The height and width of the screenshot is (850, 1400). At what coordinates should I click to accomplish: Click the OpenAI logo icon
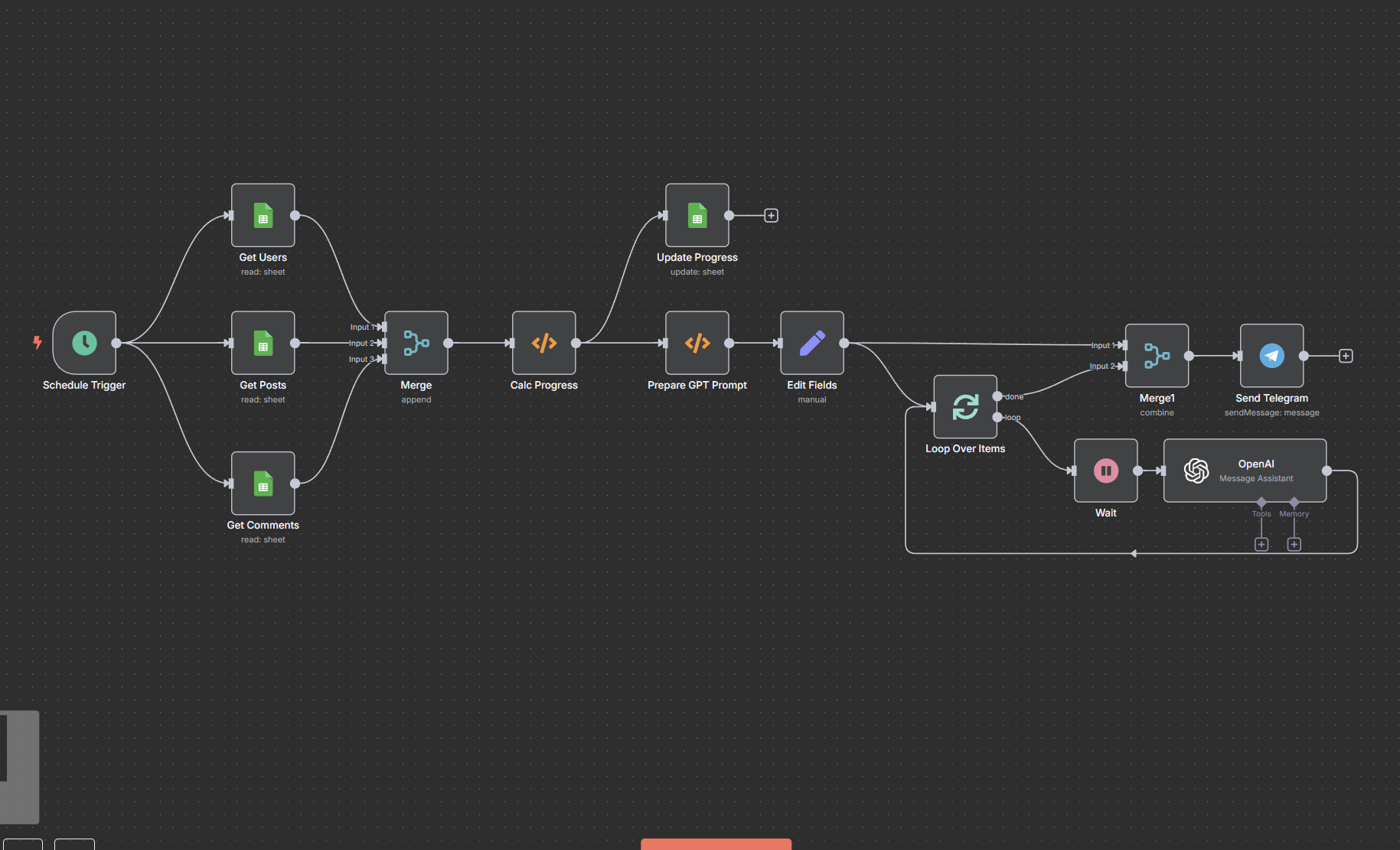click(1196, 471)
